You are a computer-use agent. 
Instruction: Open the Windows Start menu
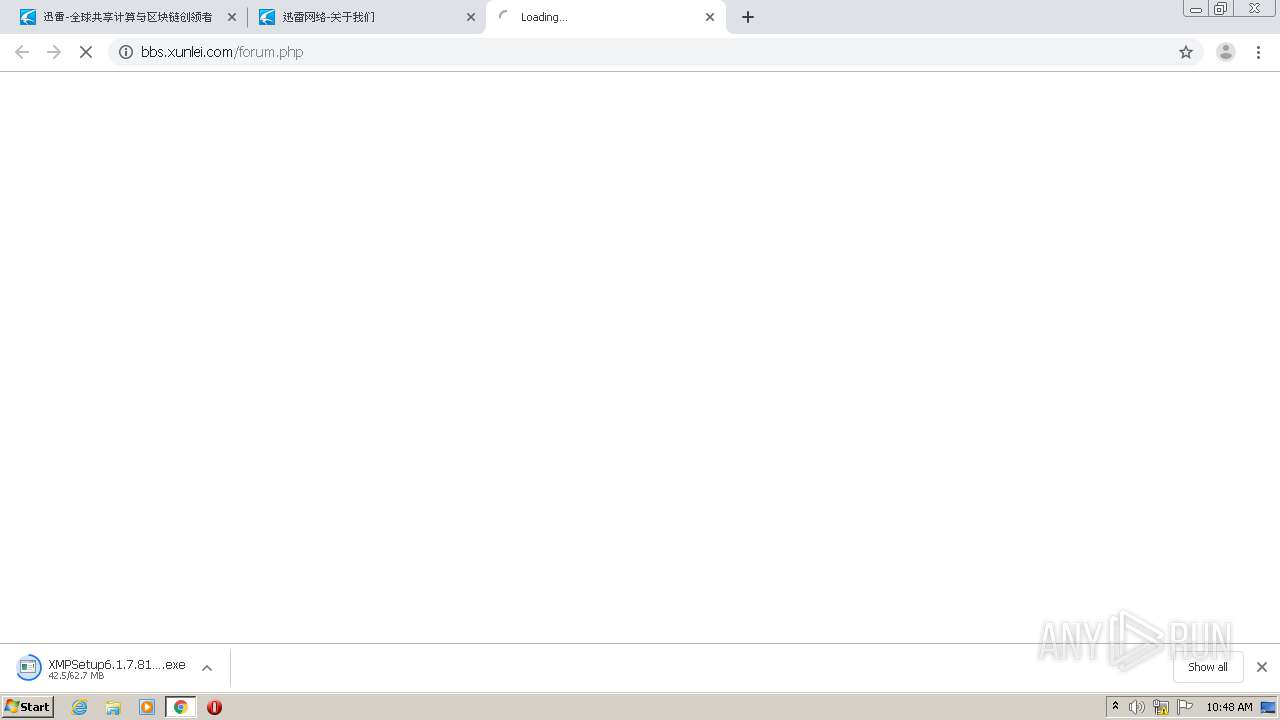click(x=28, y=706)
